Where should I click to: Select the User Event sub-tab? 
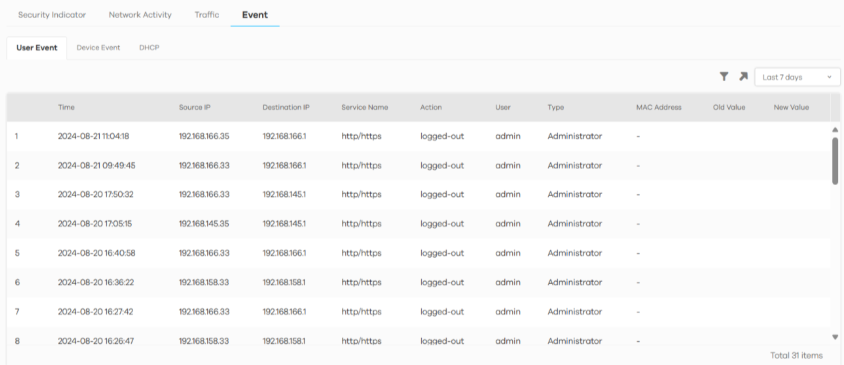(x=37, y=47)
